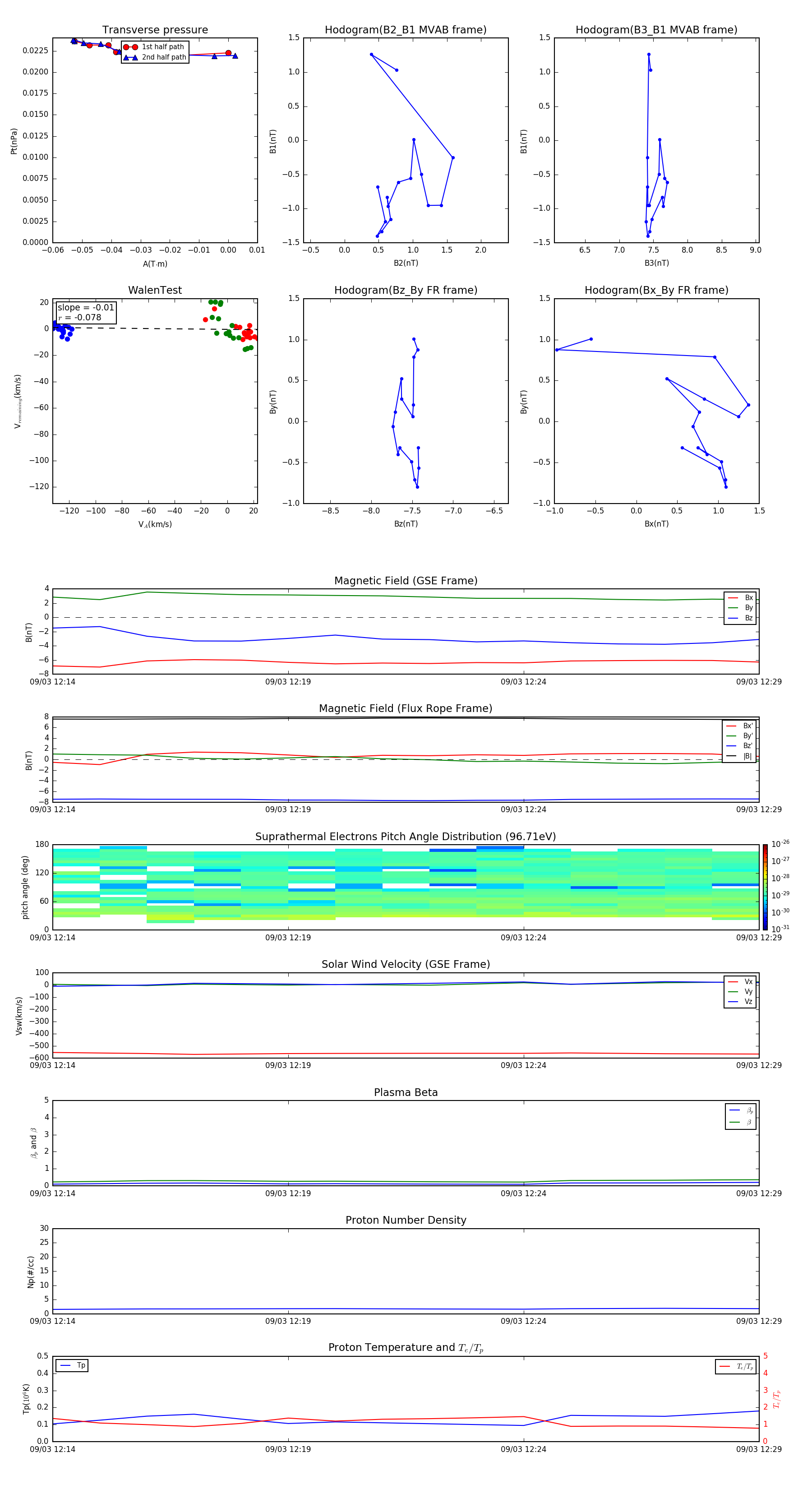Image resolution: width=812 pixels, height=1489 pixels.
Task: Select the Bx' entry in flux rope legend
Action: (740, 726)
